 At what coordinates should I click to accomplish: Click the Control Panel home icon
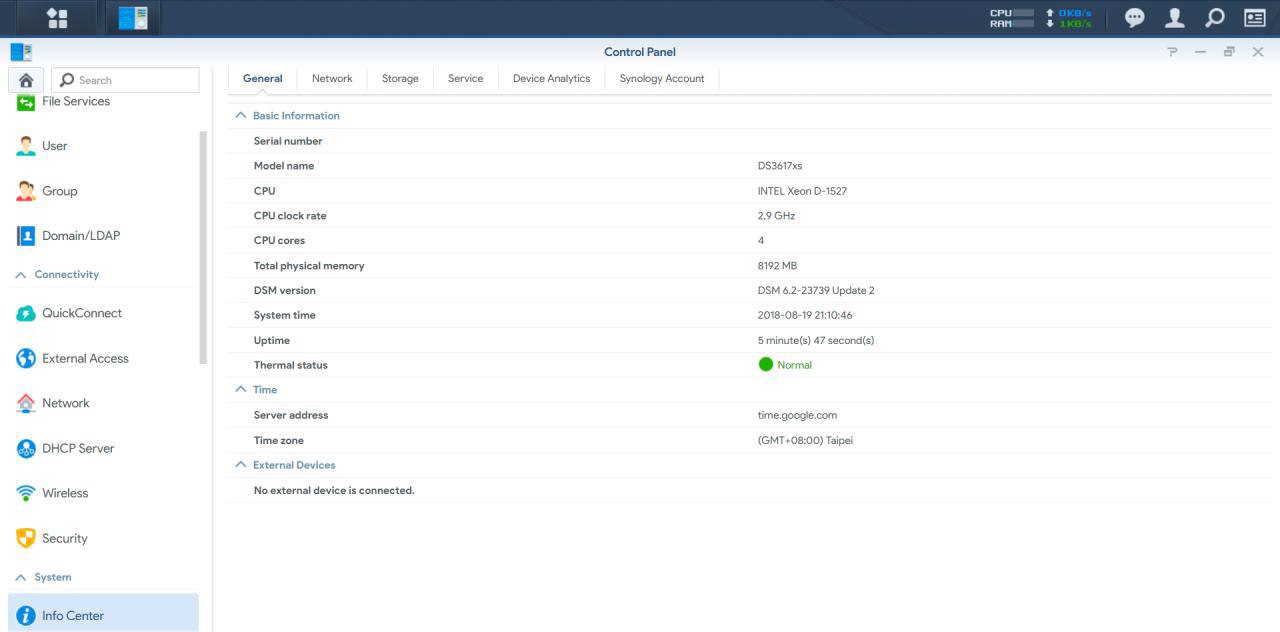point(26,80)
